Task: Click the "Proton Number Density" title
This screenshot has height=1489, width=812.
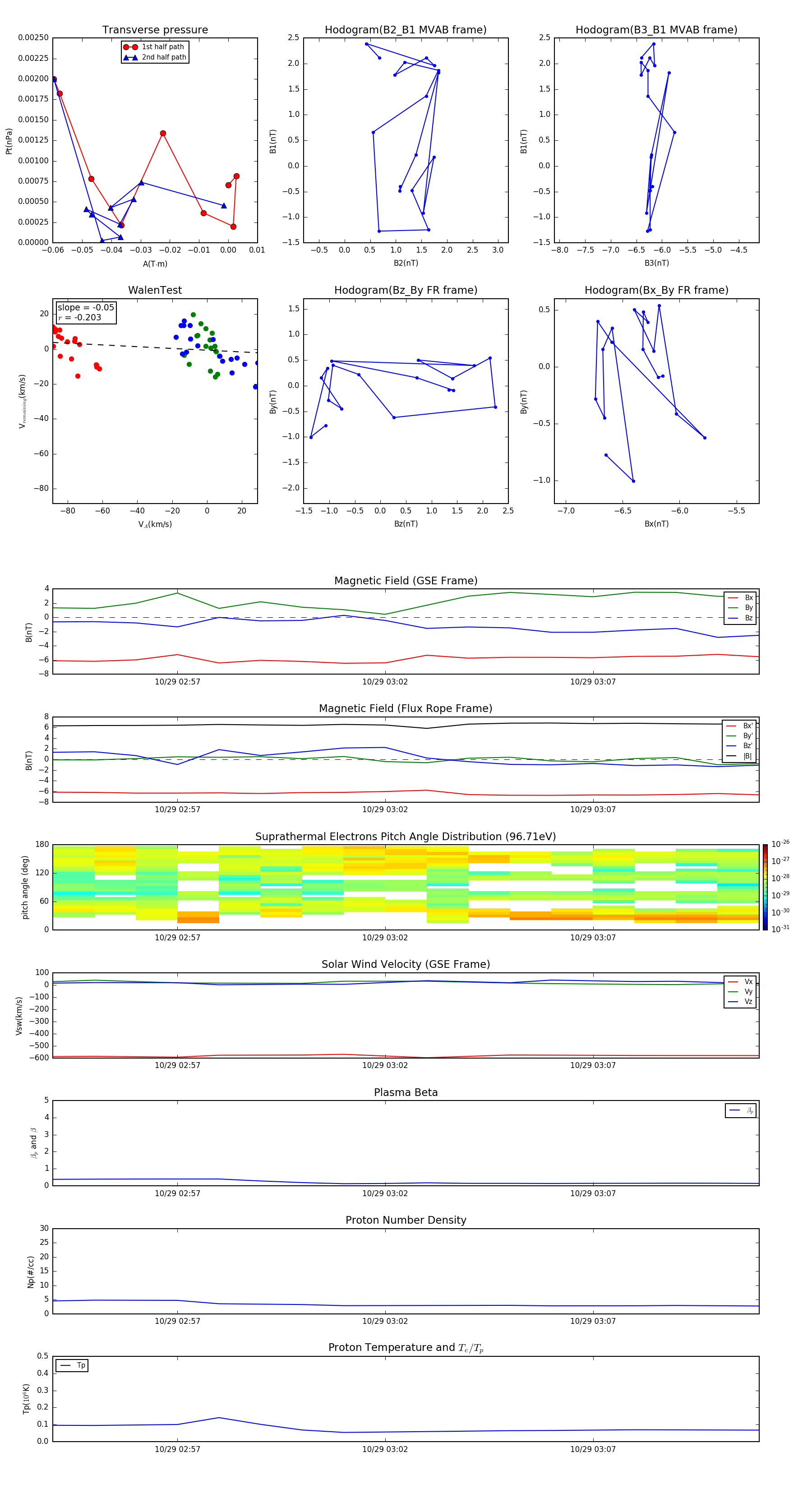Action: point(406,1221)
